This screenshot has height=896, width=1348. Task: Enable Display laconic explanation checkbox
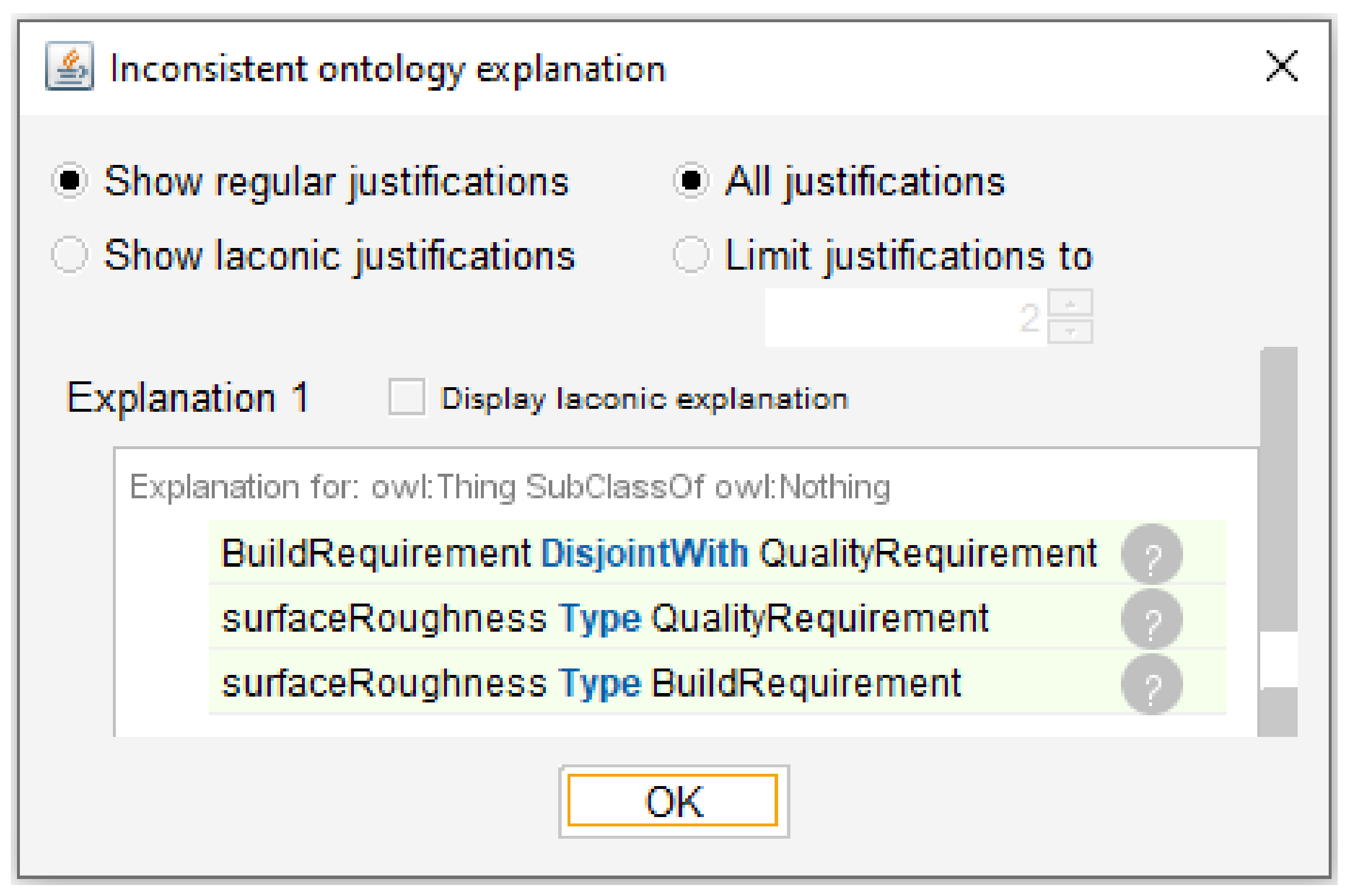click(407, 398)
